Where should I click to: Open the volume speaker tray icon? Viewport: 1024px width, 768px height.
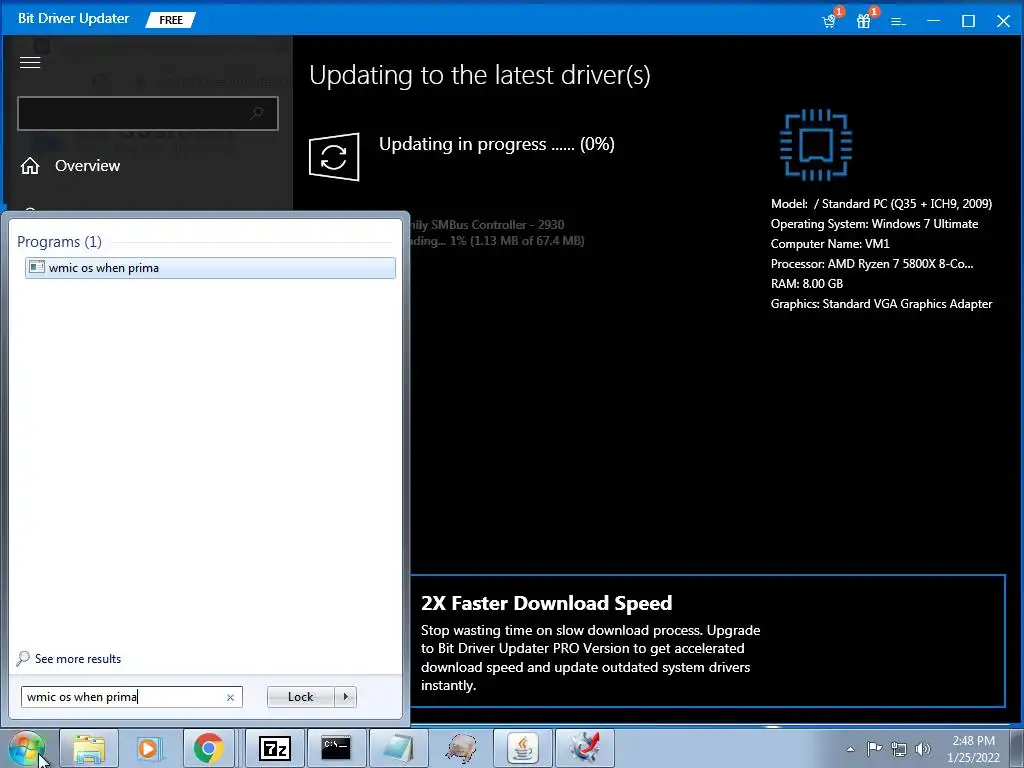[923, 749]
